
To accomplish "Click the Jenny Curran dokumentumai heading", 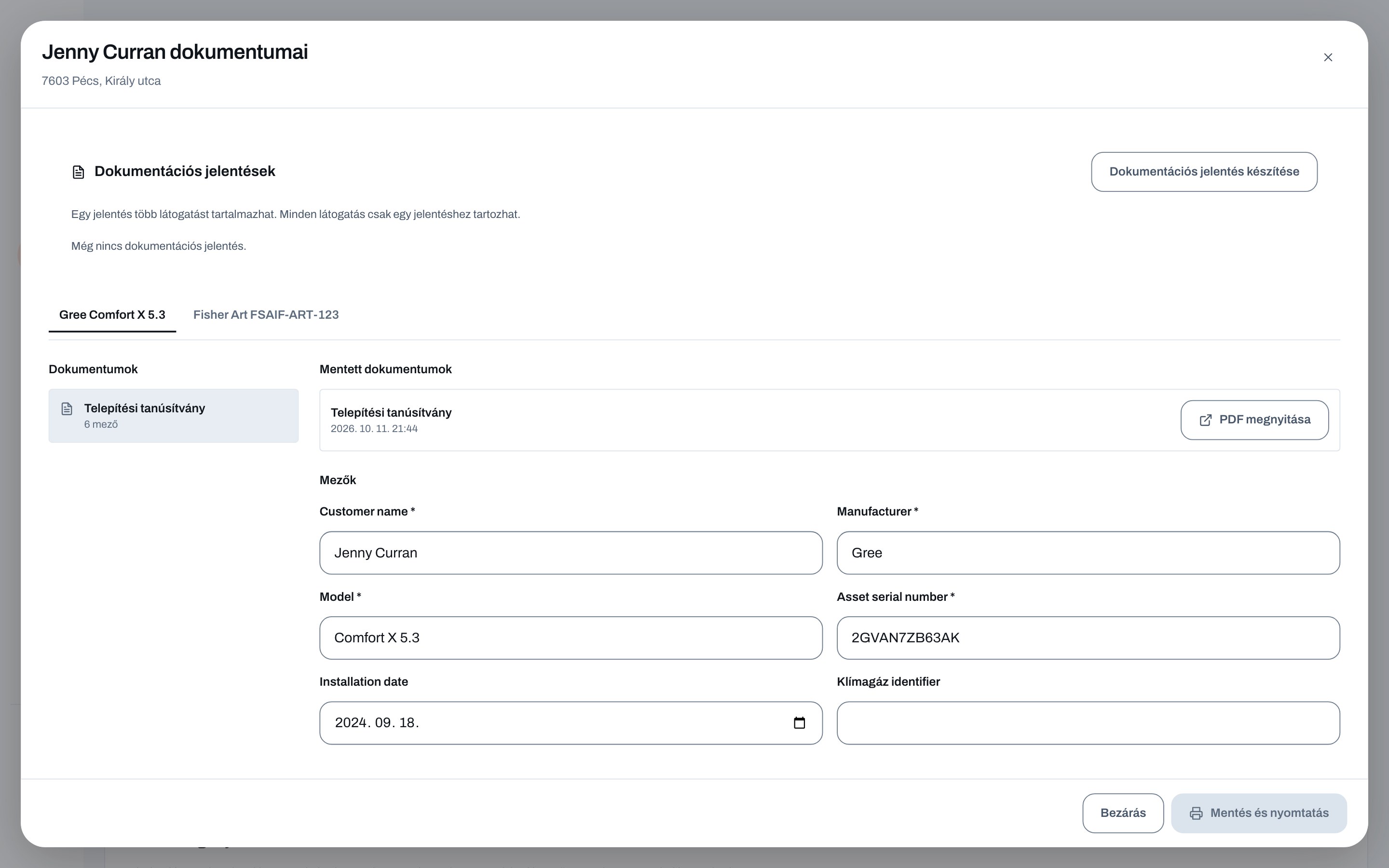I will pyautogui.click(x=175, y=52).
